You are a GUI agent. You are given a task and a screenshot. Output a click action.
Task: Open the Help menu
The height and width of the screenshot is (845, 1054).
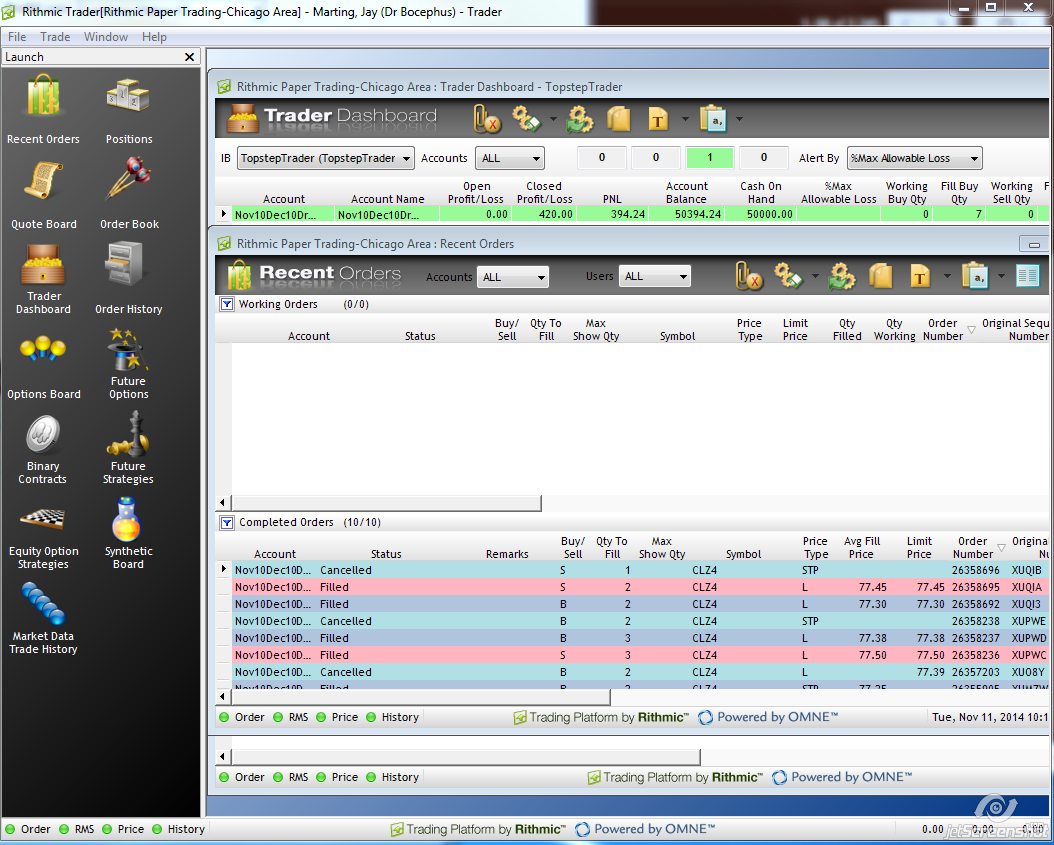click(x=154, y=37)
